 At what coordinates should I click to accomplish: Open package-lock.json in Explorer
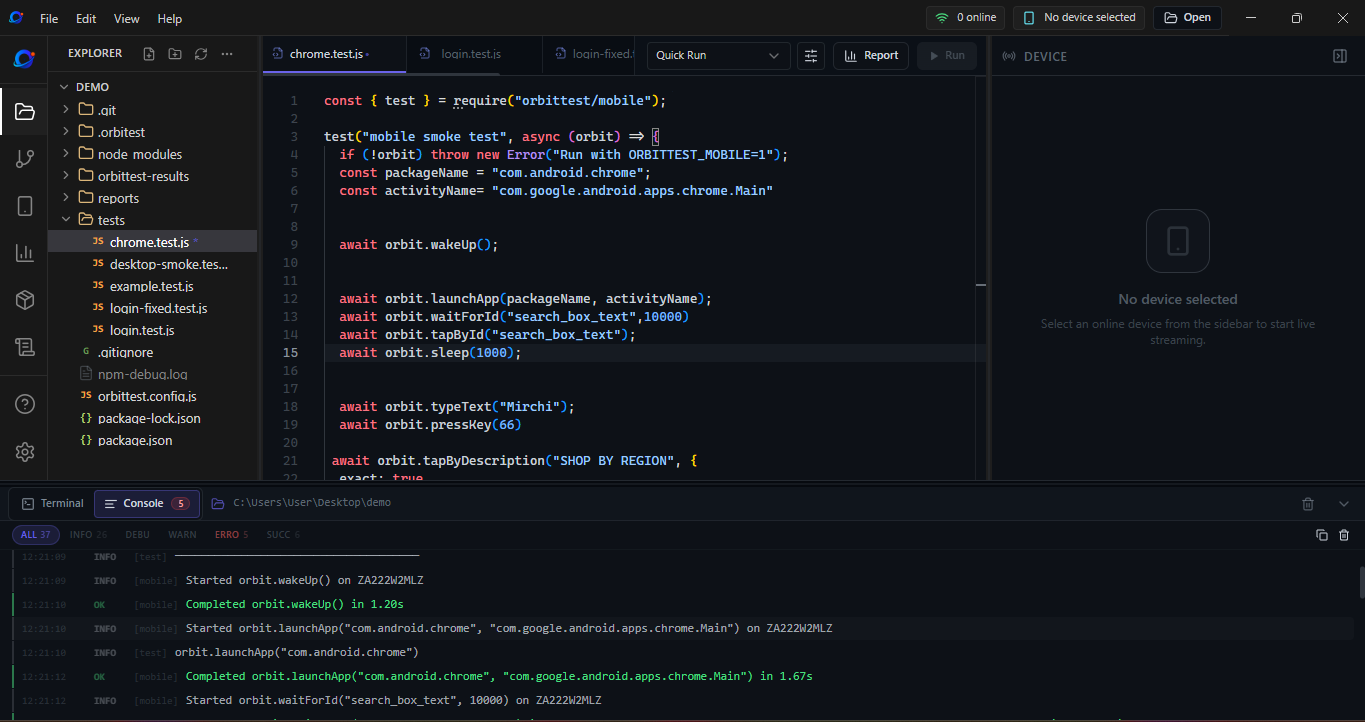click(x=153, y=418)
